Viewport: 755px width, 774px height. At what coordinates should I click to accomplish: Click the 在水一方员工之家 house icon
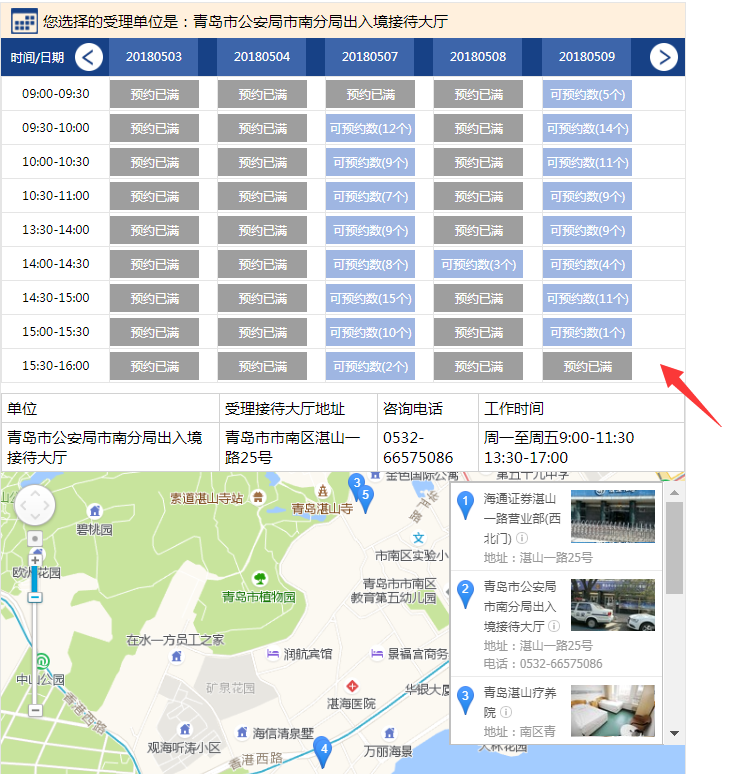[177, 656]
